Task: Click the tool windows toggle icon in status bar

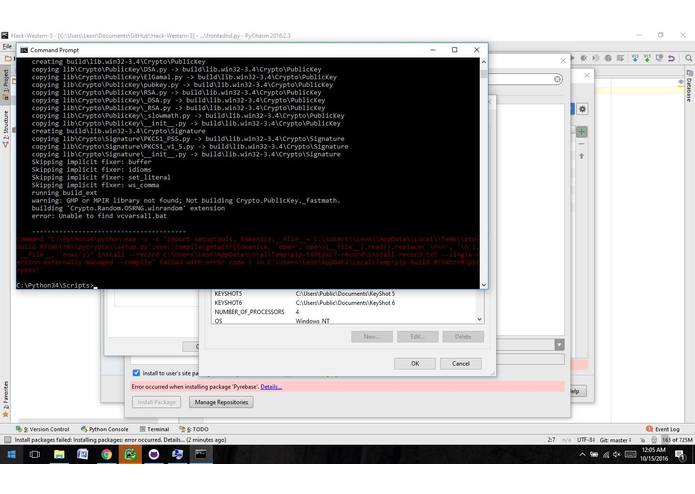Action: [x=8, y=440]
